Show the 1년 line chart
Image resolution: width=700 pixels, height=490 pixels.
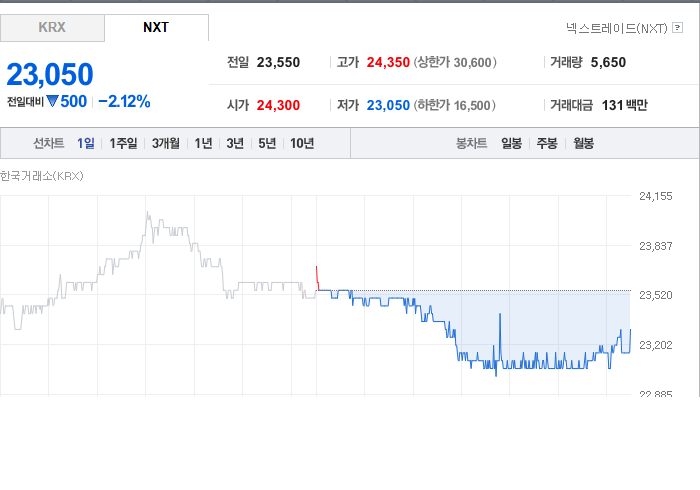[203, 143]
